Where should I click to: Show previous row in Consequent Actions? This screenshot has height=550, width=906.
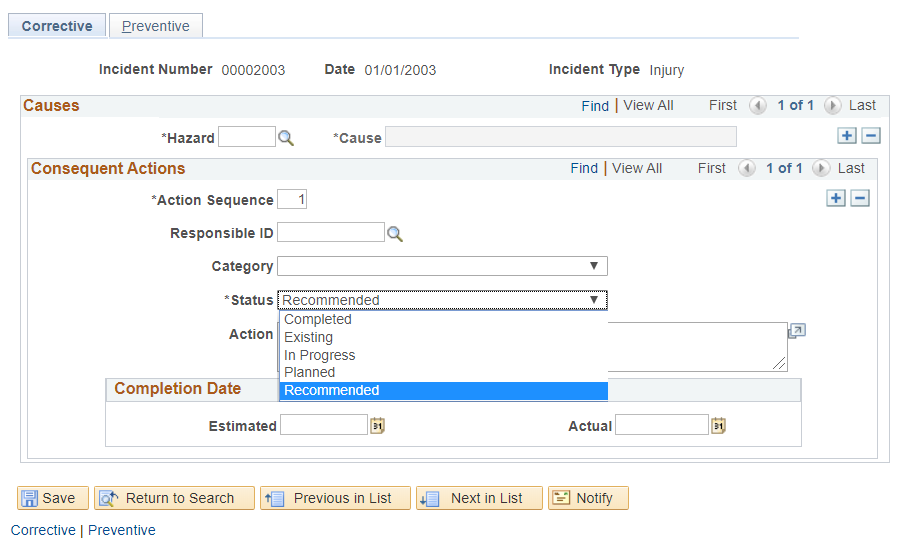(747, 168)
